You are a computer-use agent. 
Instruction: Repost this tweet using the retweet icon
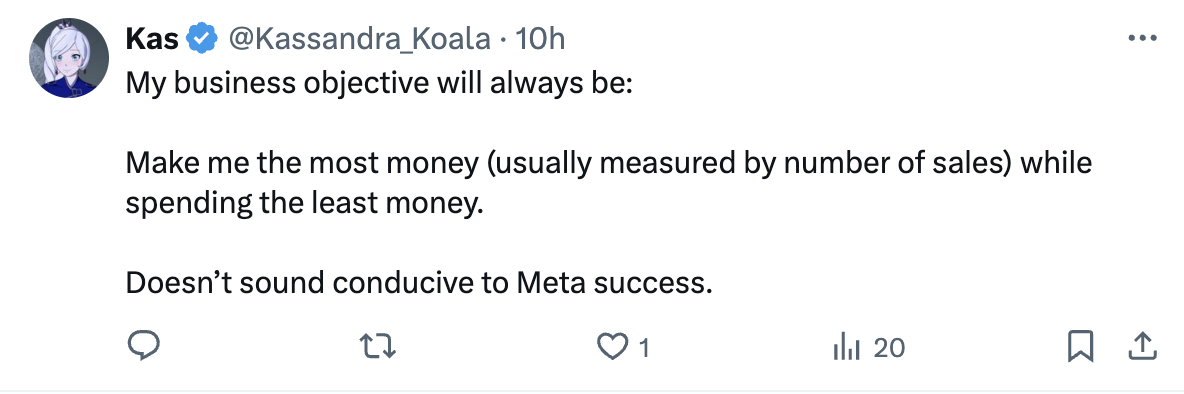(377, 347)
